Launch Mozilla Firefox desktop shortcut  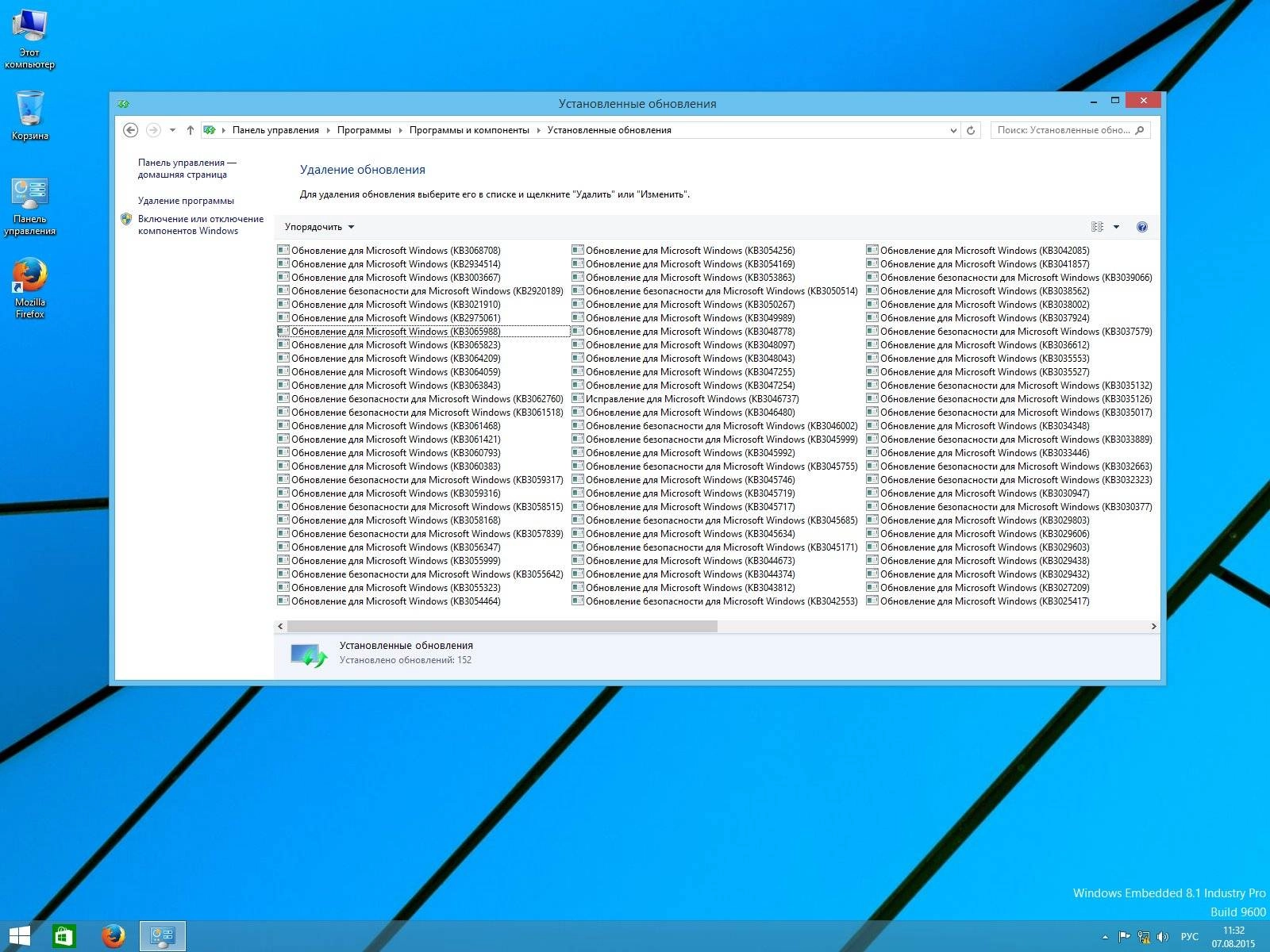click(29, 288)
